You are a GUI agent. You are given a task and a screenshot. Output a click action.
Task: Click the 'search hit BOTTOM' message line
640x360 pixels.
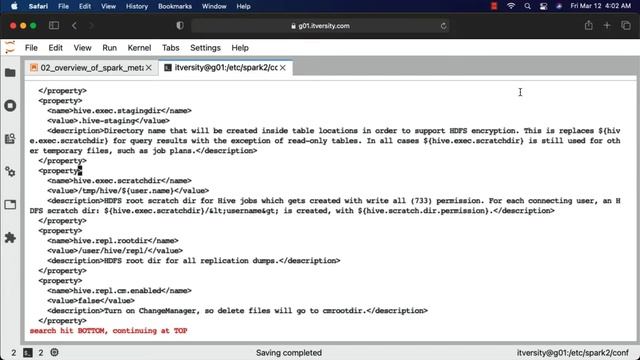coord(108,331)
